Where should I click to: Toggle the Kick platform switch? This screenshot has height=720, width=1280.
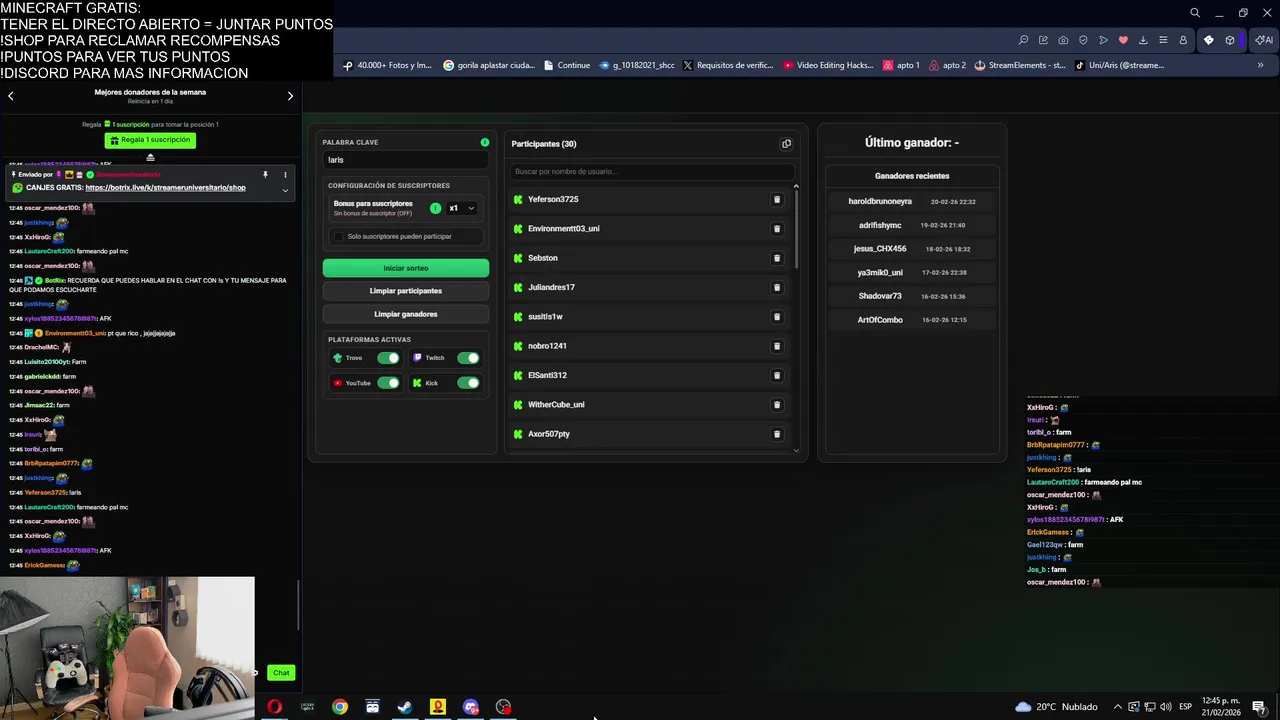468,383
